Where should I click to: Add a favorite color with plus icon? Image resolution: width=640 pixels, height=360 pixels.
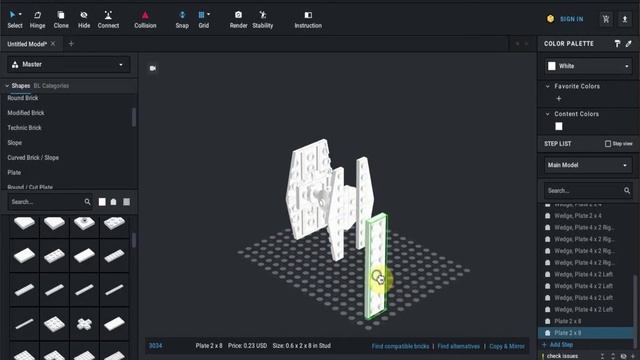[x=559, y=98]
